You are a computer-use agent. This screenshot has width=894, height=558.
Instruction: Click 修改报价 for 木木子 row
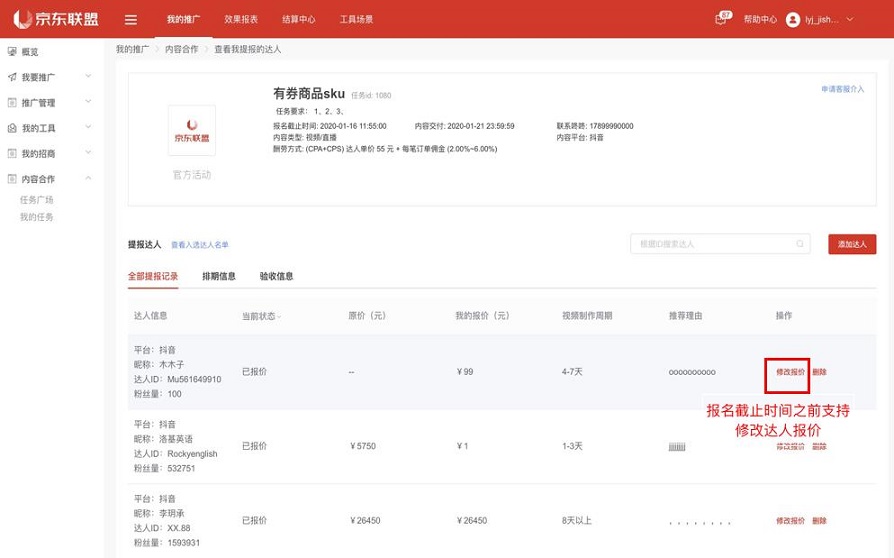(790, 372)
